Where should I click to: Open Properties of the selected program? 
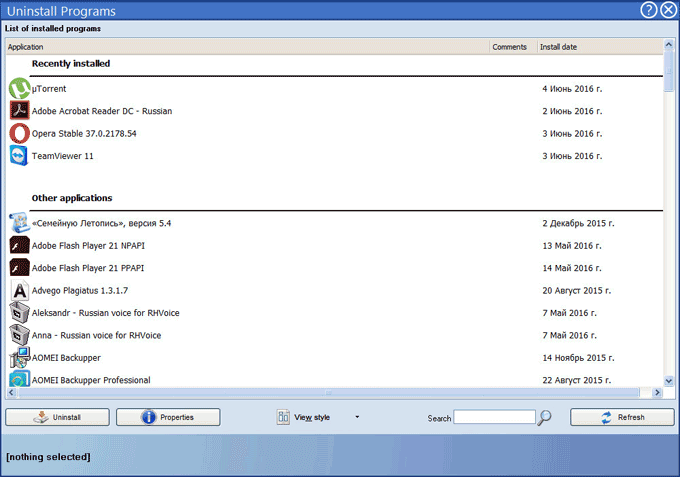168,417
